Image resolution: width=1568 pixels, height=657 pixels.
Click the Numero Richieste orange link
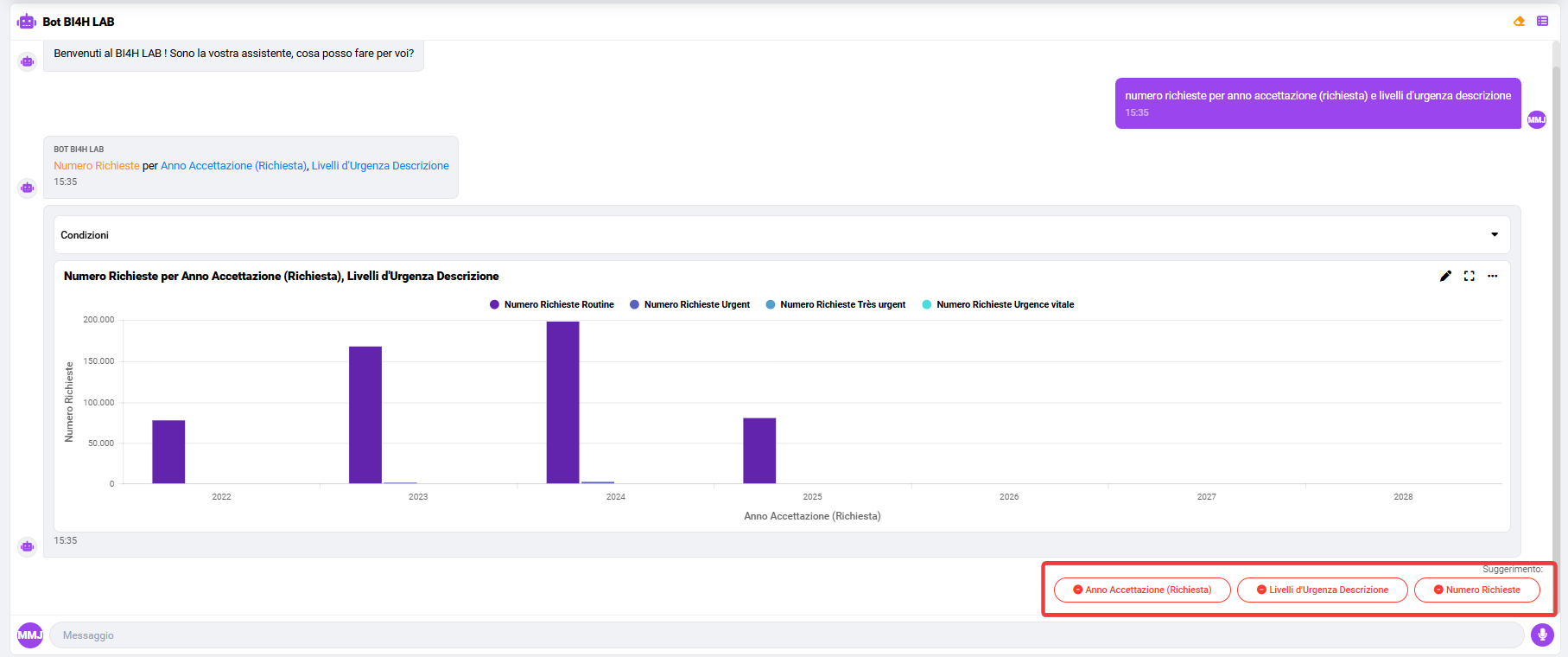[x=97, y=166]
